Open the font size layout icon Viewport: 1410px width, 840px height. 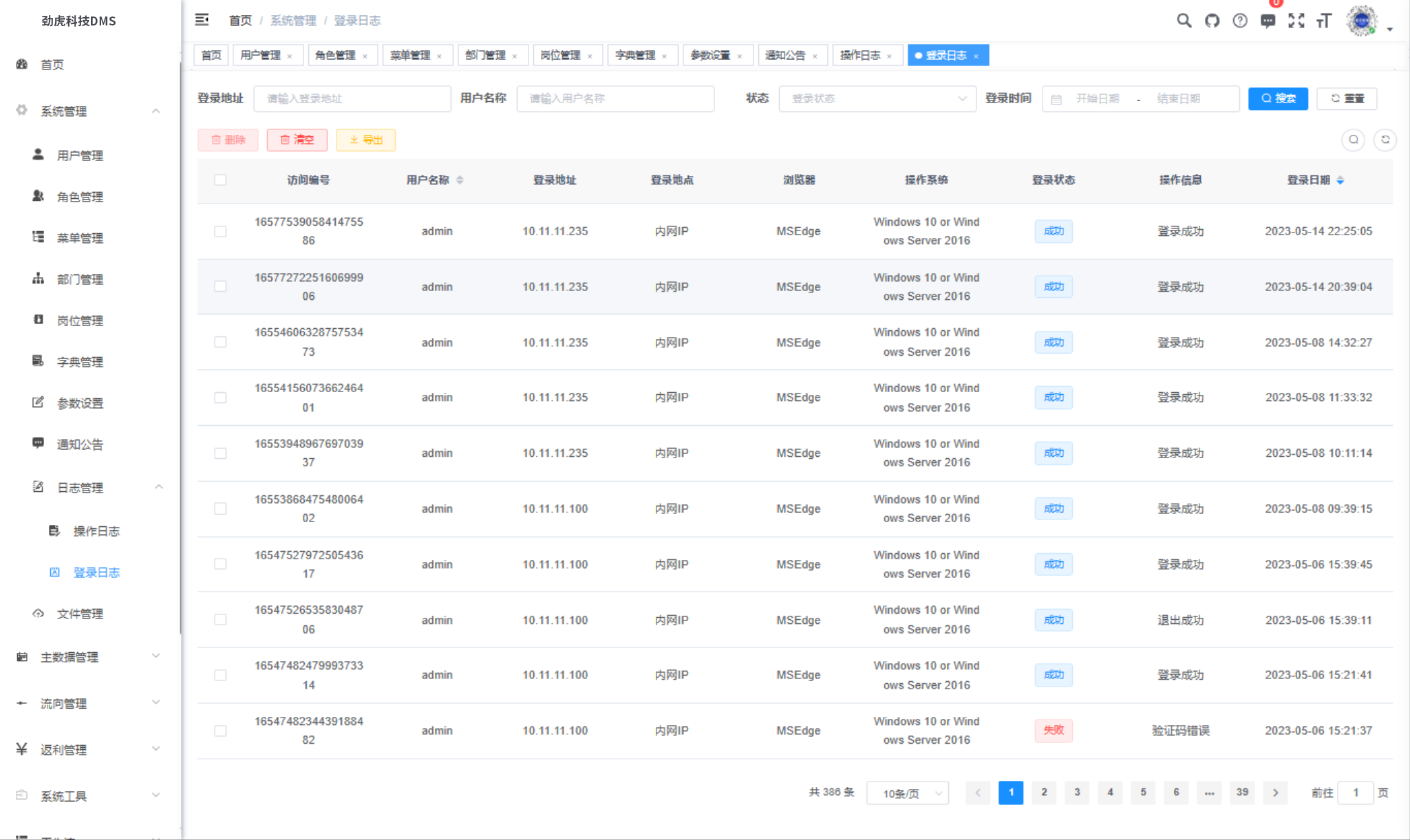(1324, 21)
